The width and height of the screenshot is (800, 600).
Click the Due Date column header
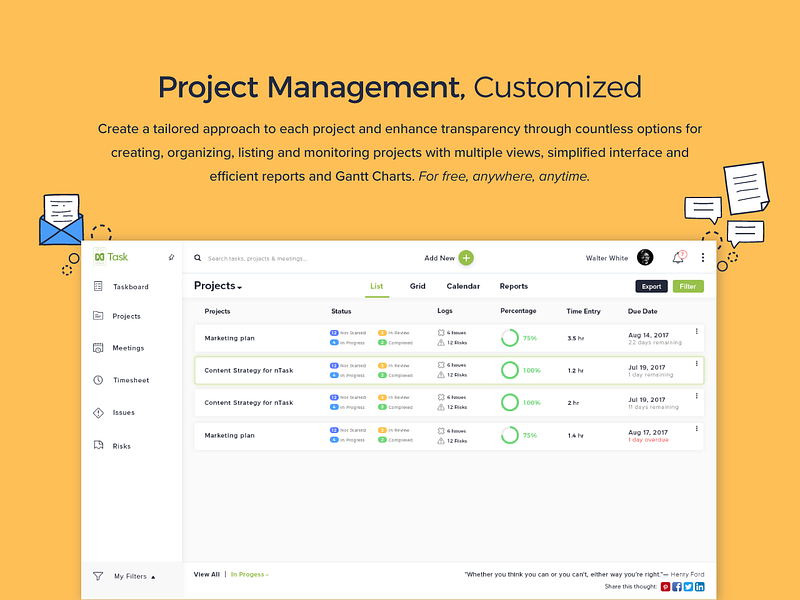pyautogui.click(x=642, y=311)
